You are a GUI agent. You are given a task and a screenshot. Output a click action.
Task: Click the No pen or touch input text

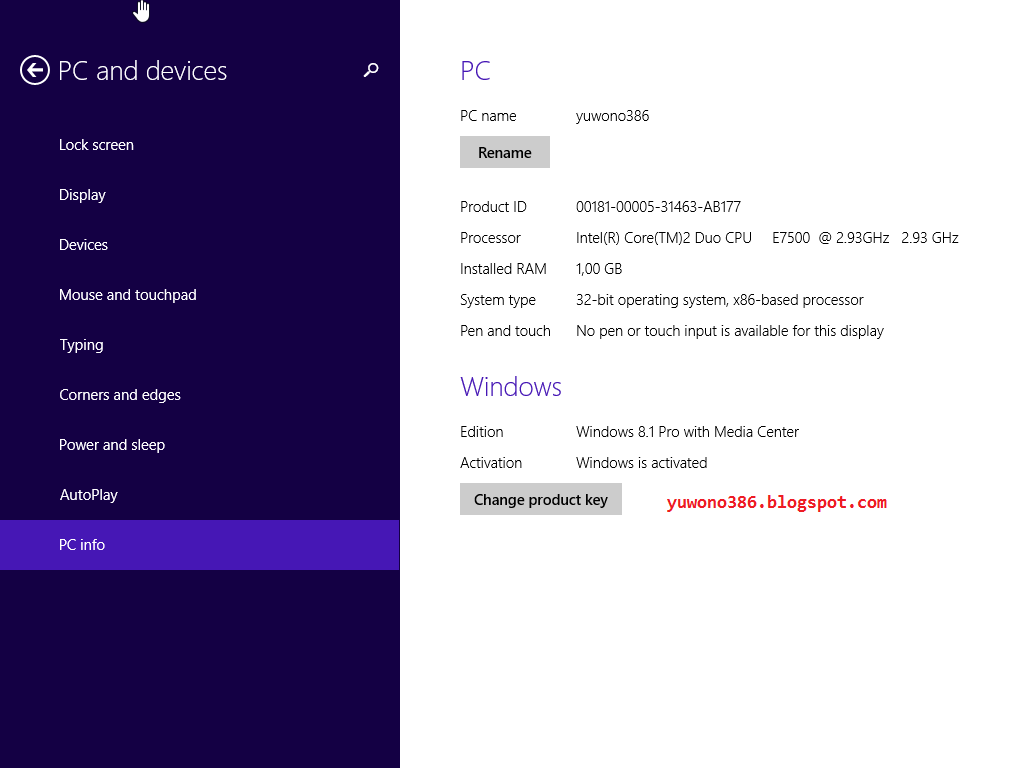click(x=729, y=331)
